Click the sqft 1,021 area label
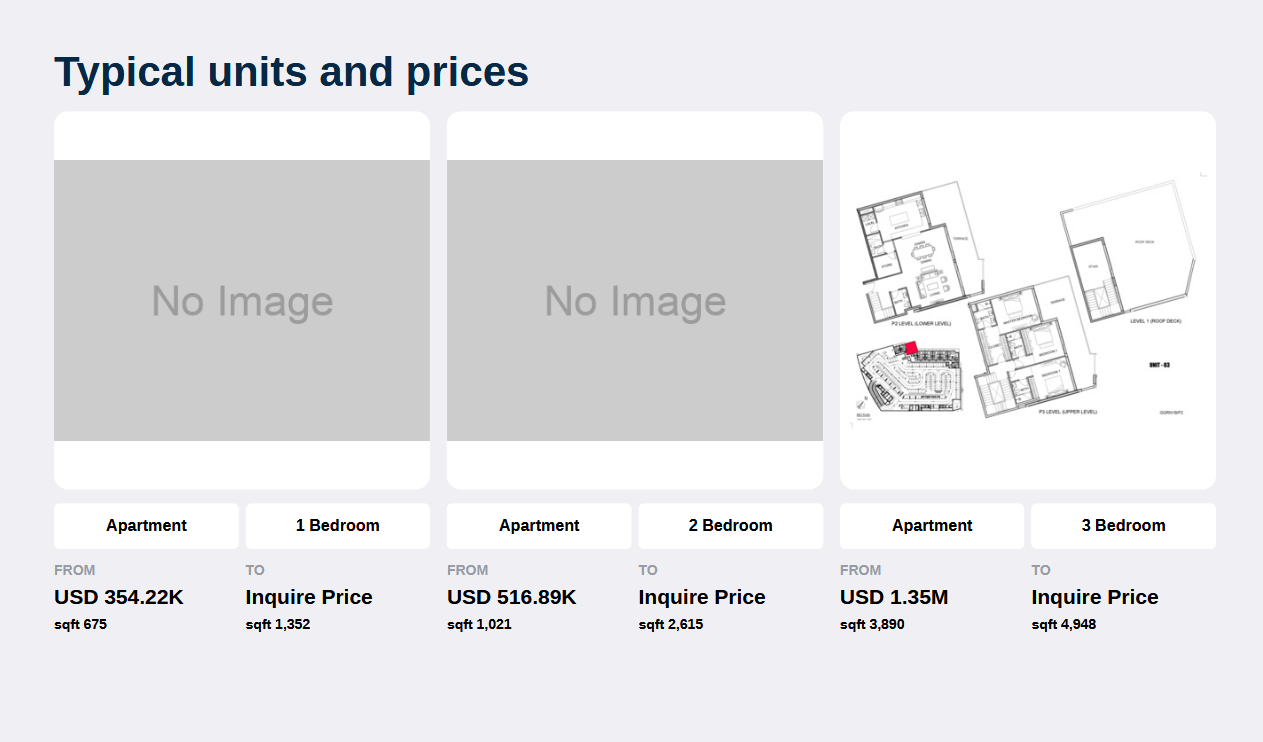The width and height of the screenshot is (1263, 742). point(479,625)
